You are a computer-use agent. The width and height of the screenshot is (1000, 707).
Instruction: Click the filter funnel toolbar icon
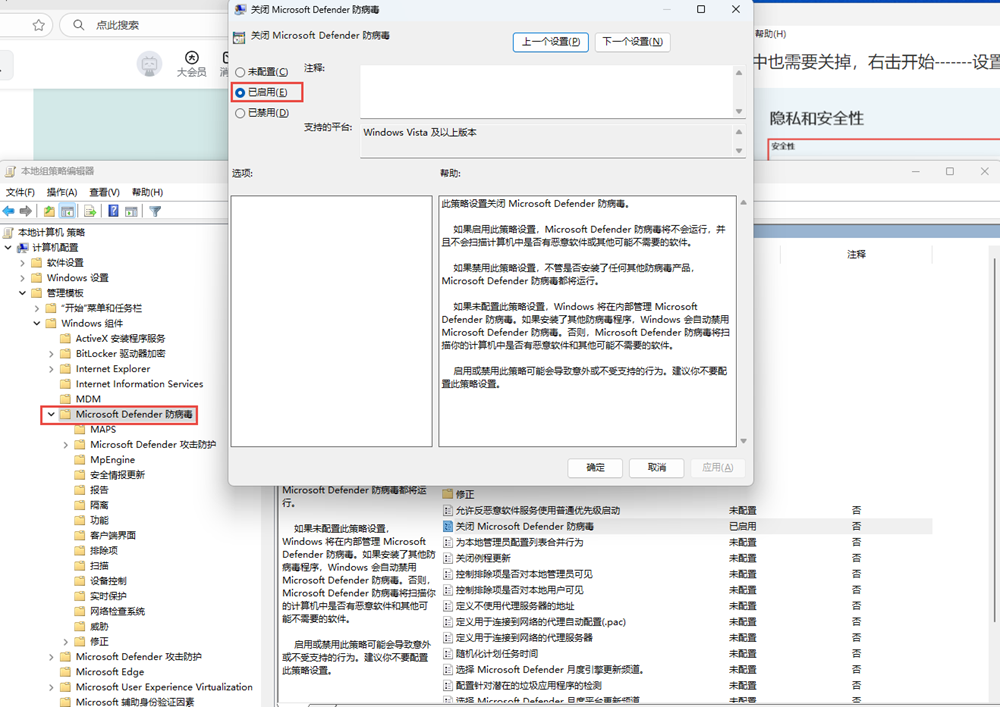point(155,211)
